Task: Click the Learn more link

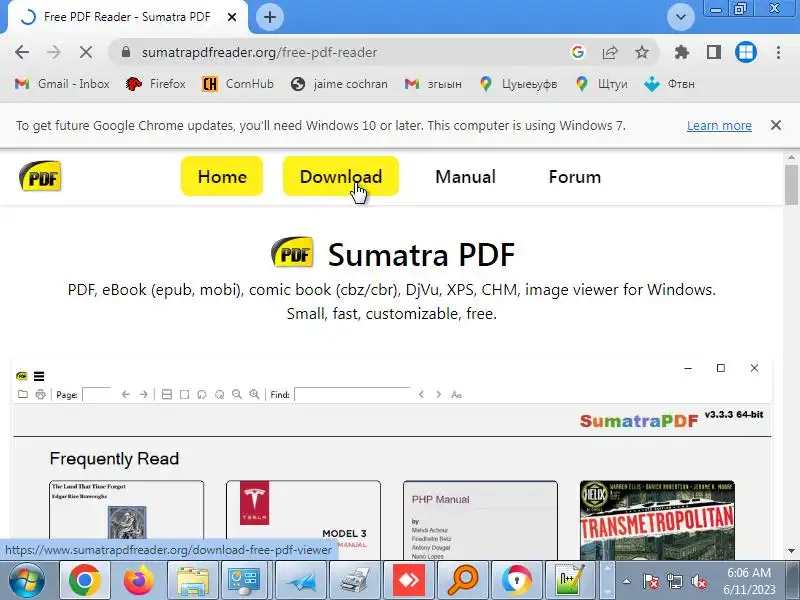Action: coord(719,126)
